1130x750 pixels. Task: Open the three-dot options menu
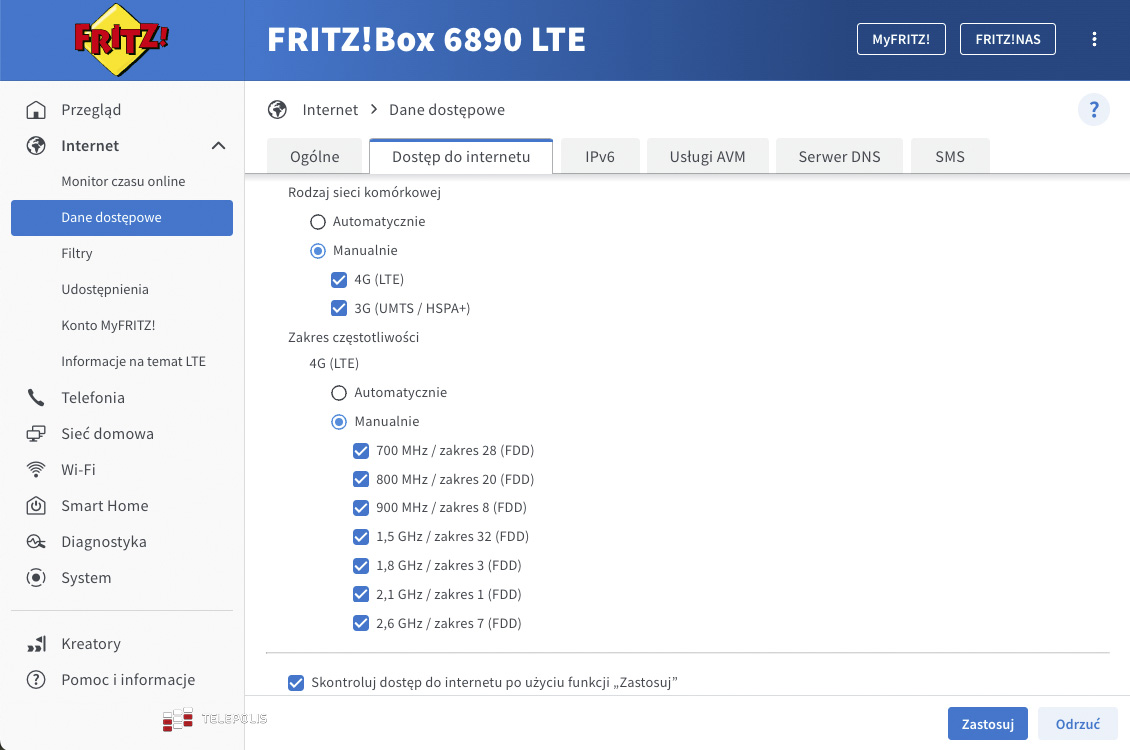[1094, 39]
